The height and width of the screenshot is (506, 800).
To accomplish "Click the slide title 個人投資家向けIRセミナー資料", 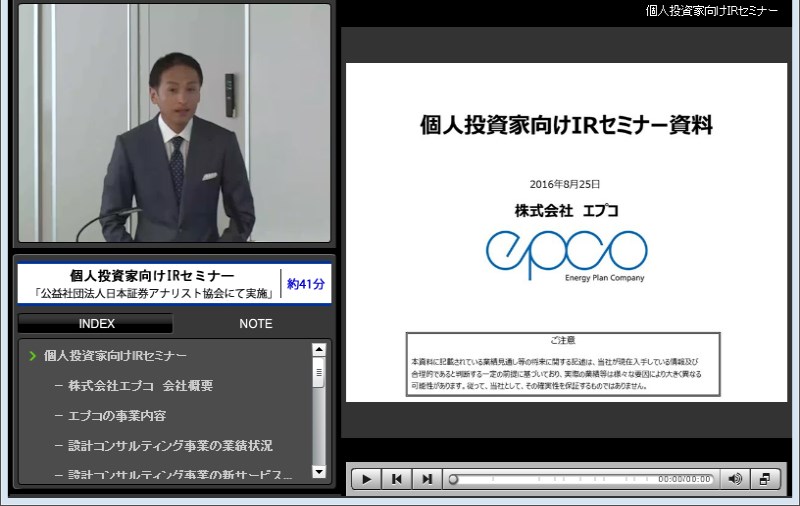I will point(566,125).
